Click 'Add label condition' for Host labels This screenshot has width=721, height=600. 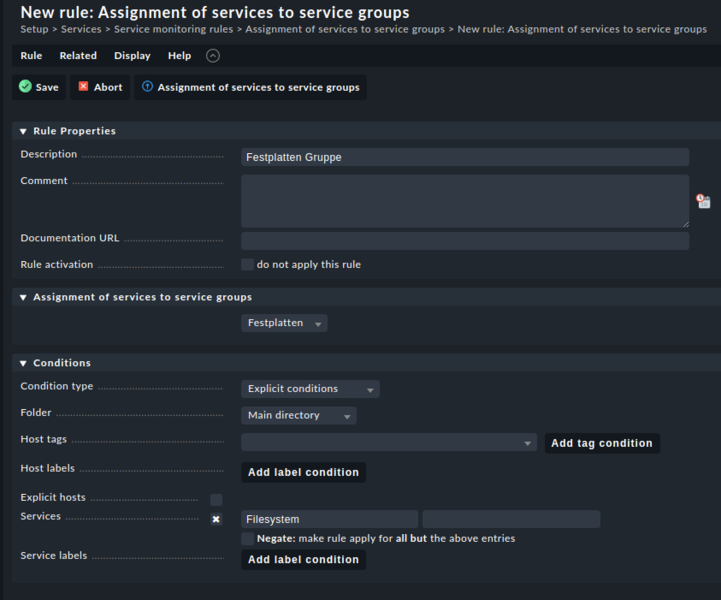click(x=303, y=472)
